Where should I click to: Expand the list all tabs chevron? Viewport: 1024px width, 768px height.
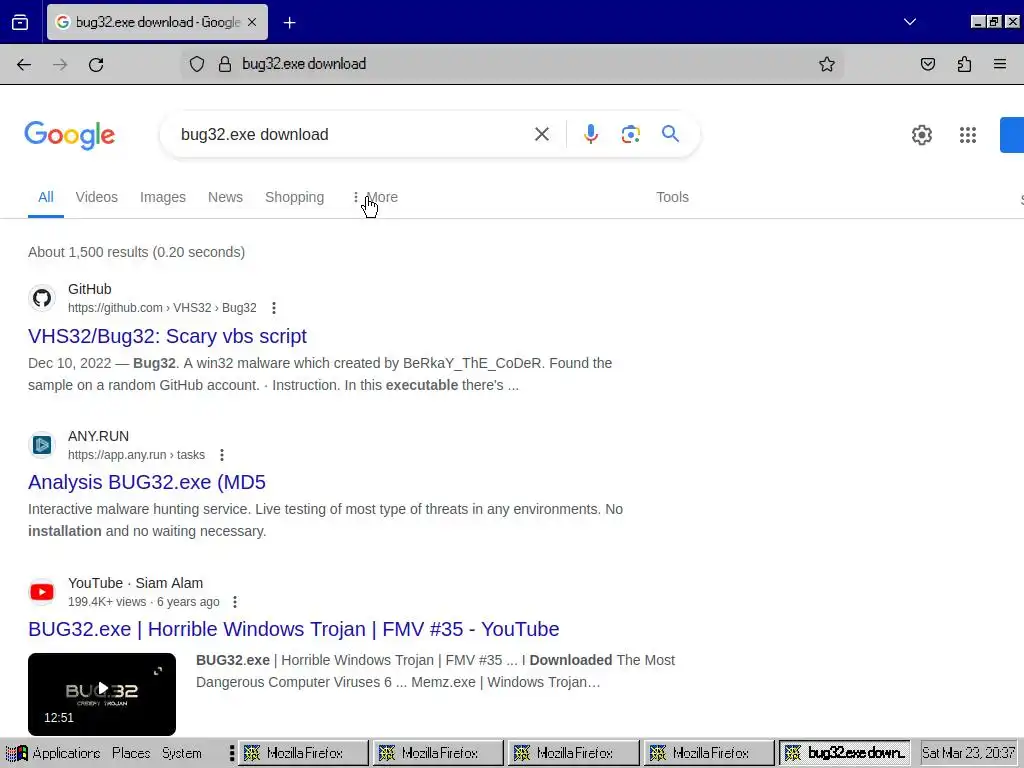pyautogui.click(x=909, y=22)
